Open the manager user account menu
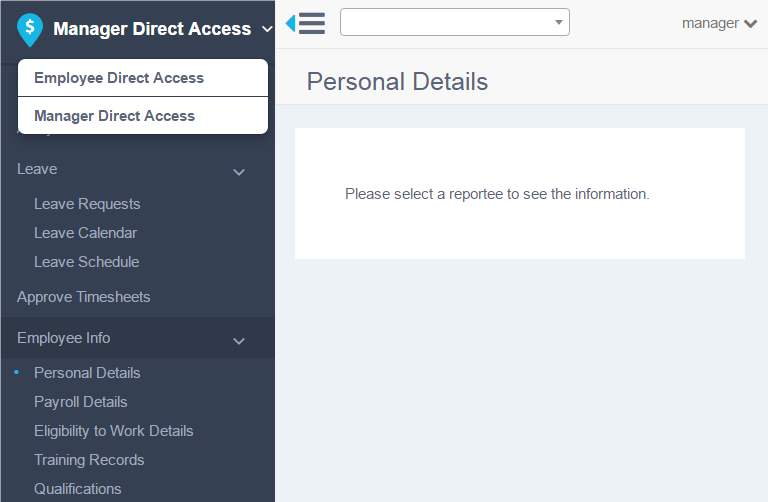Image resolution: width=768 pixels, height=502 pixels. click(x=720, y=23)
